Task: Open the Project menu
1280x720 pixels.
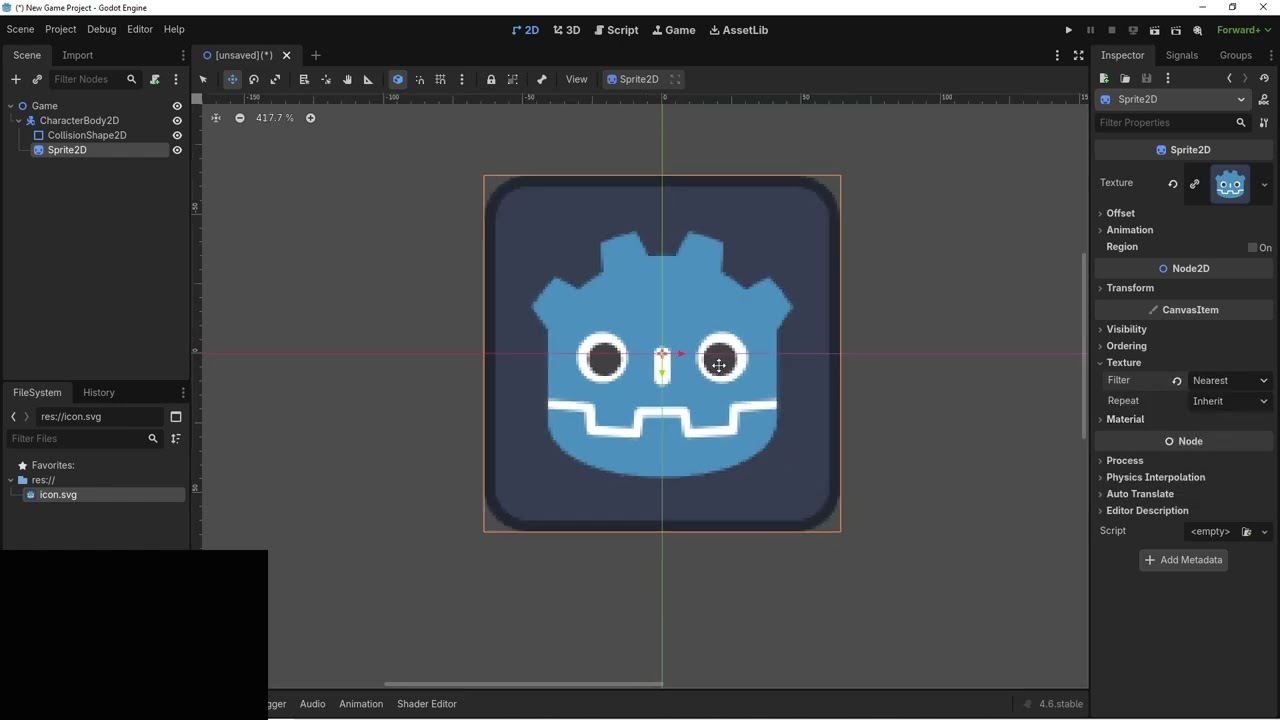Action: [60, 29]
